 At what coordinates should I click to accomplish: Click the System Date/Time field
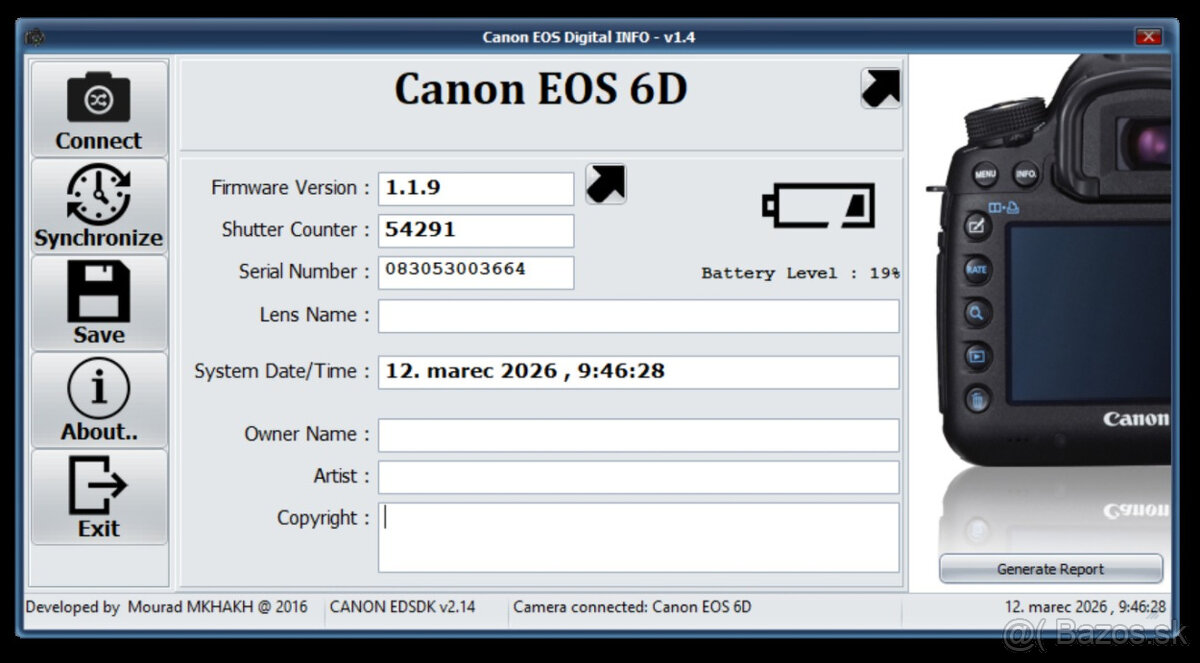pyautogui.click(x=638, y=372)
